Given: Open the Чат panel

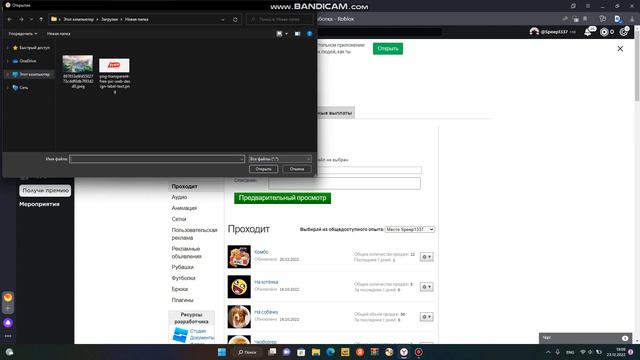Looking at the screenshot, I should click(x=584, y=338).
